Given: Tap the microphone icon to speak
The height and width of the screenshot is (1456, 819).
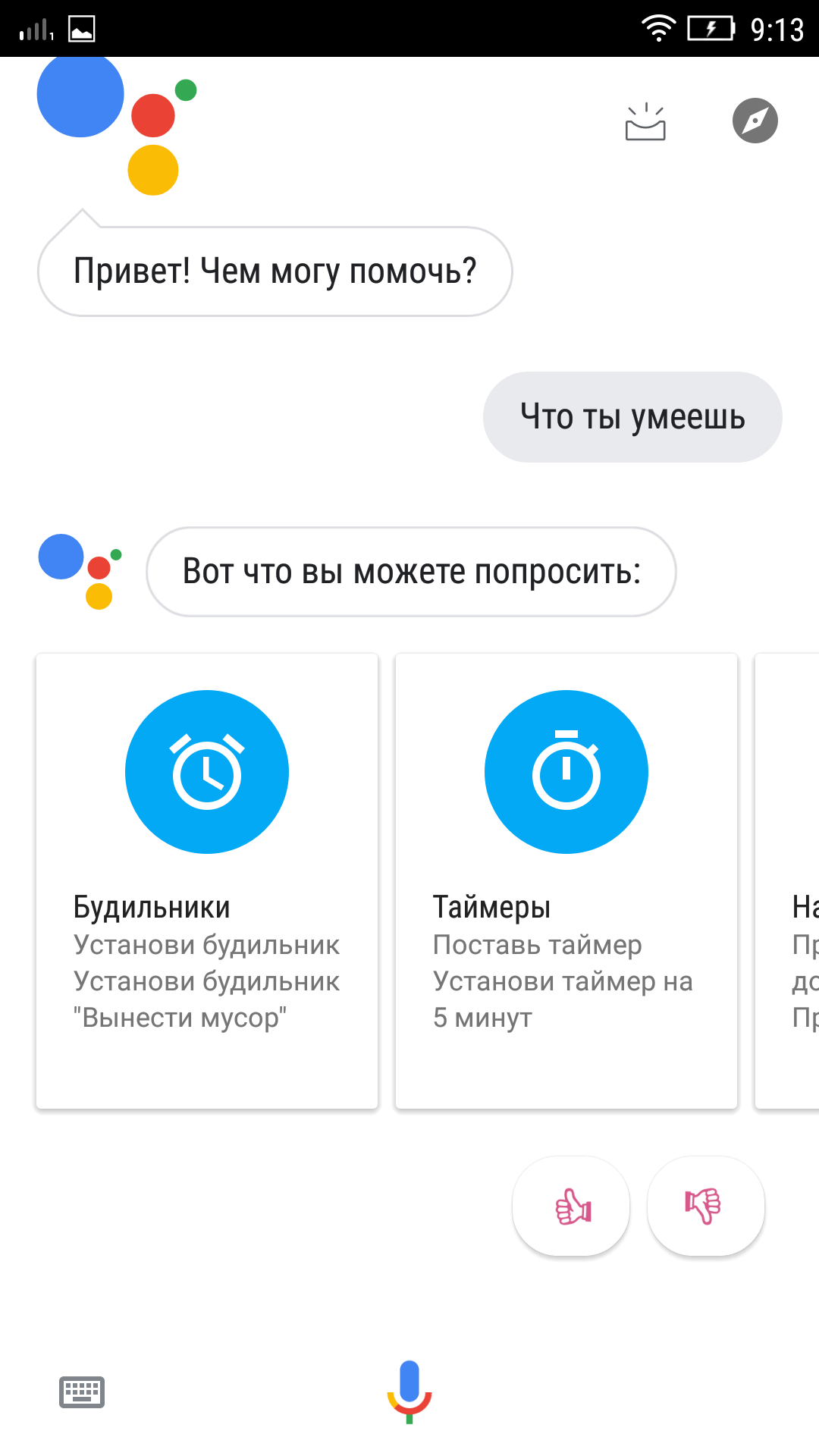Looking at the screenshot, I should (409, 1392).
